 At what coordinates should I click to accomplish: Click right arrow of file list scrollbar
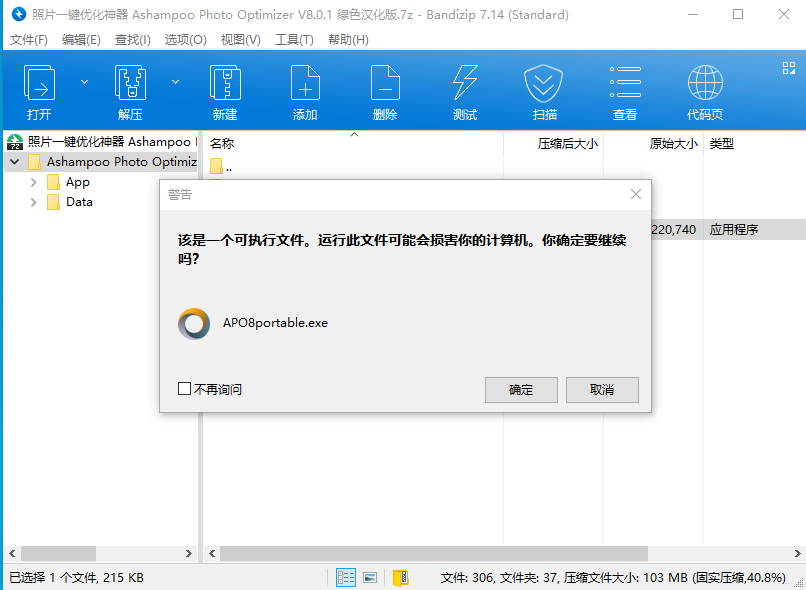(797, 554)
